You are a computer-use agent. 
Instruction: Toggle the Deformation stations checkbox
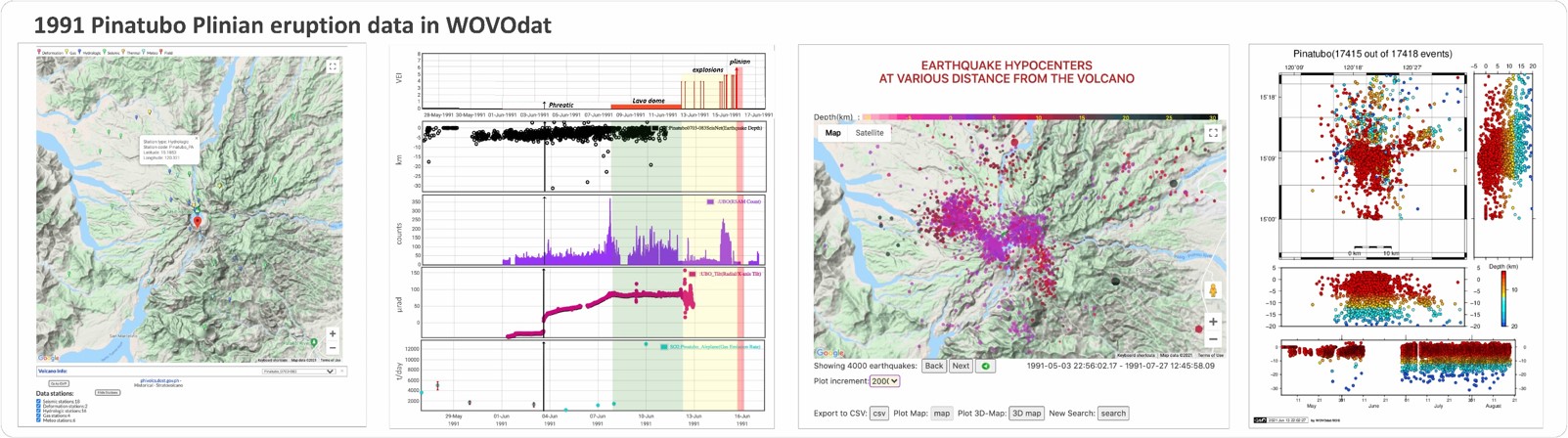coord(39,407)
